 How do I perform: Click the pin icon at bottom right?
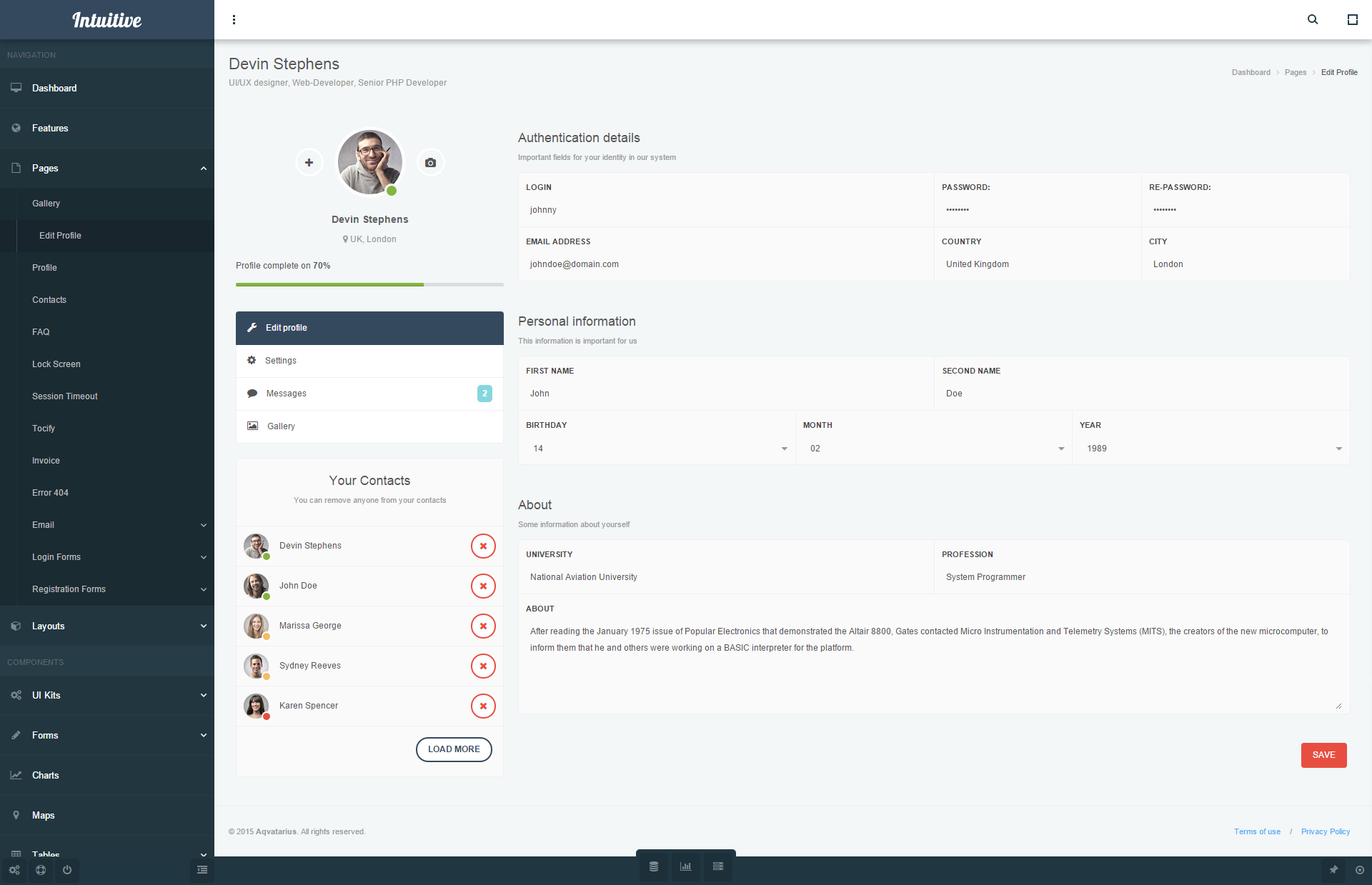pyautogui.click(x=1333, y=870)
